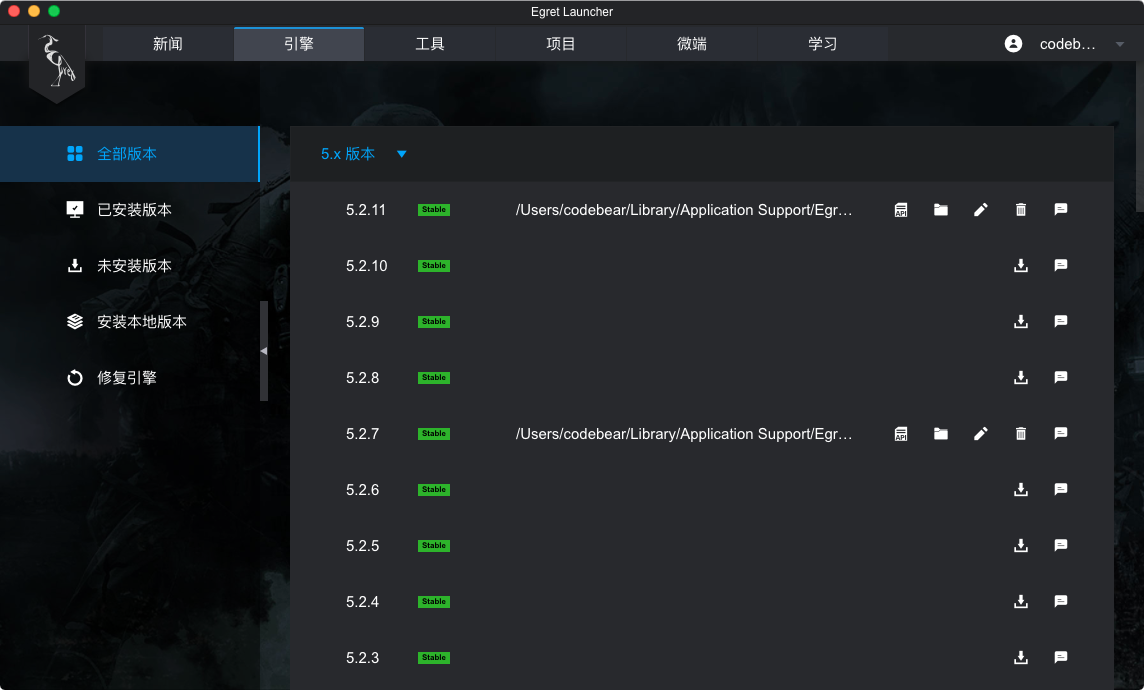Viewport: 1144px width, 690px height.
Task: Click the install path text for 5.2.11
Action: pyautogui.click(x=684, y=210)
